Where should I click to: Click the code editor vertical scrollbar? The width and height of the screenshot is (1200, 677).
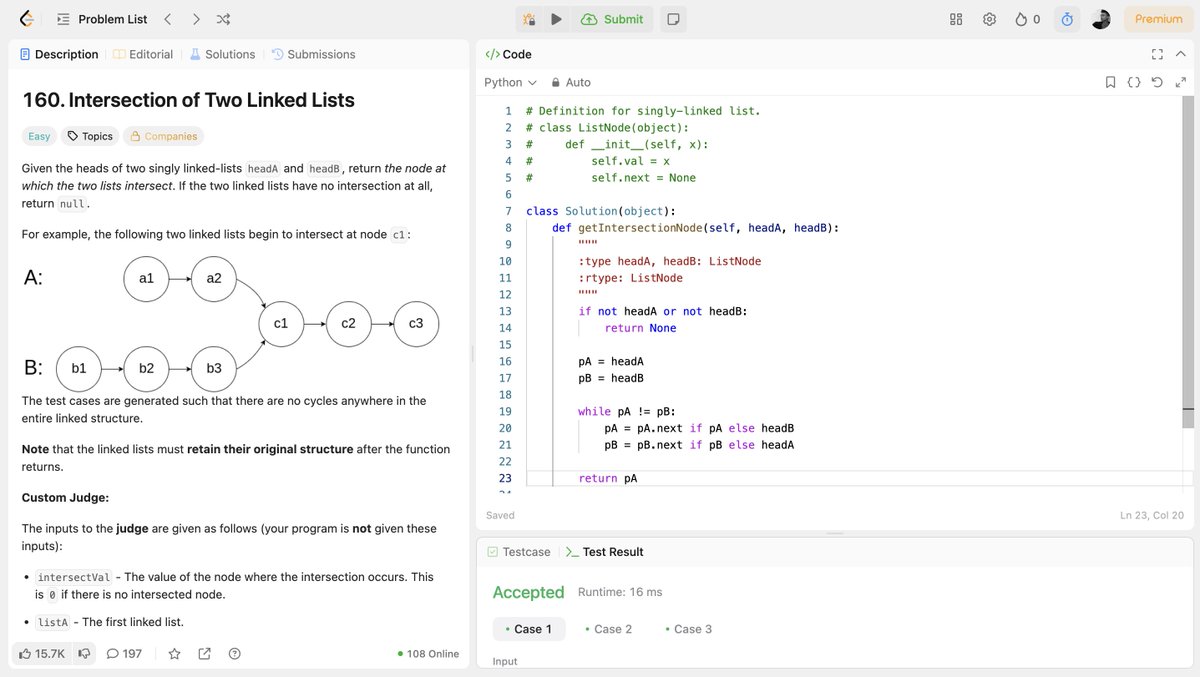[1187, 262]
